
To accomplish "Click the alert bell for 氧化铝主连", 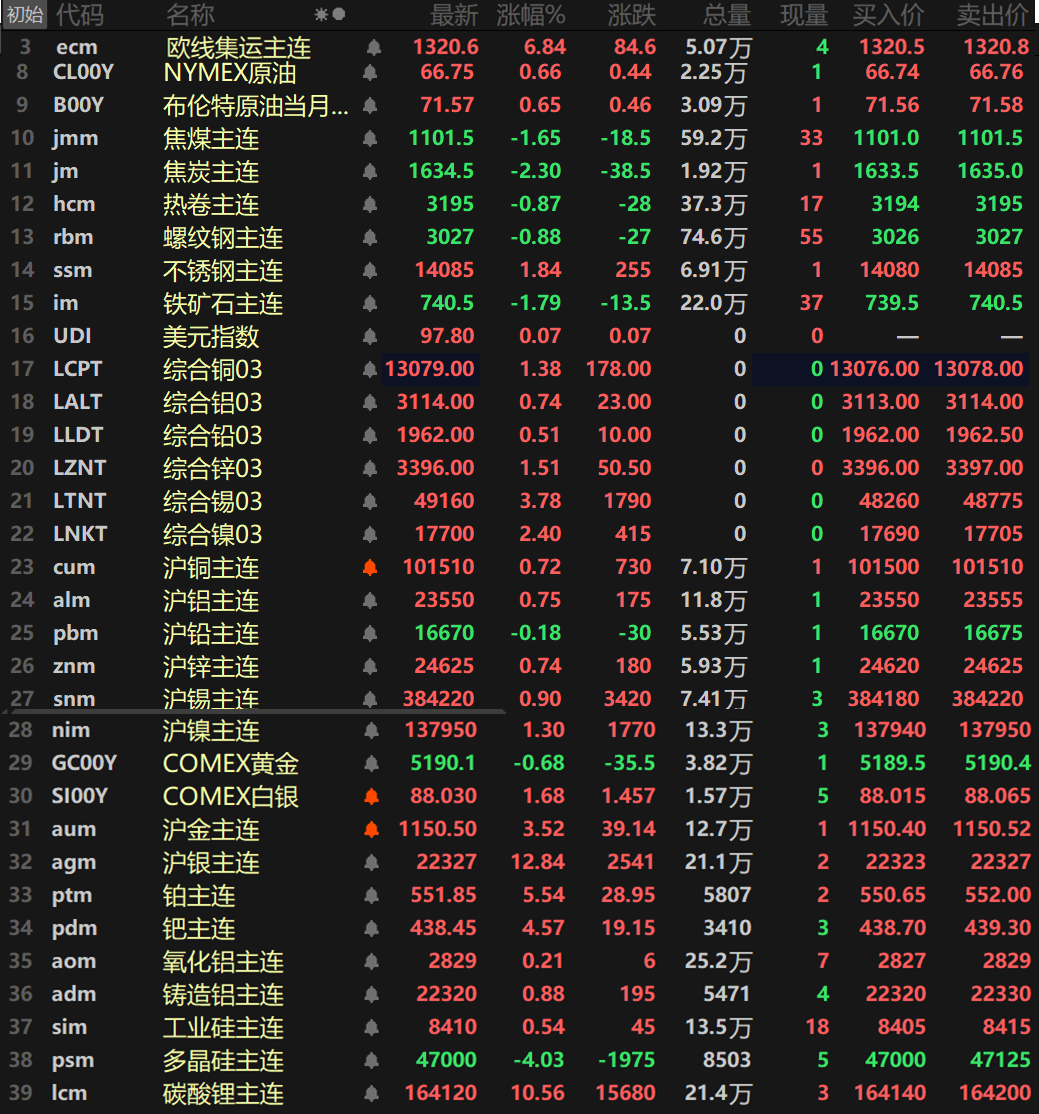I will pos(371,961).
